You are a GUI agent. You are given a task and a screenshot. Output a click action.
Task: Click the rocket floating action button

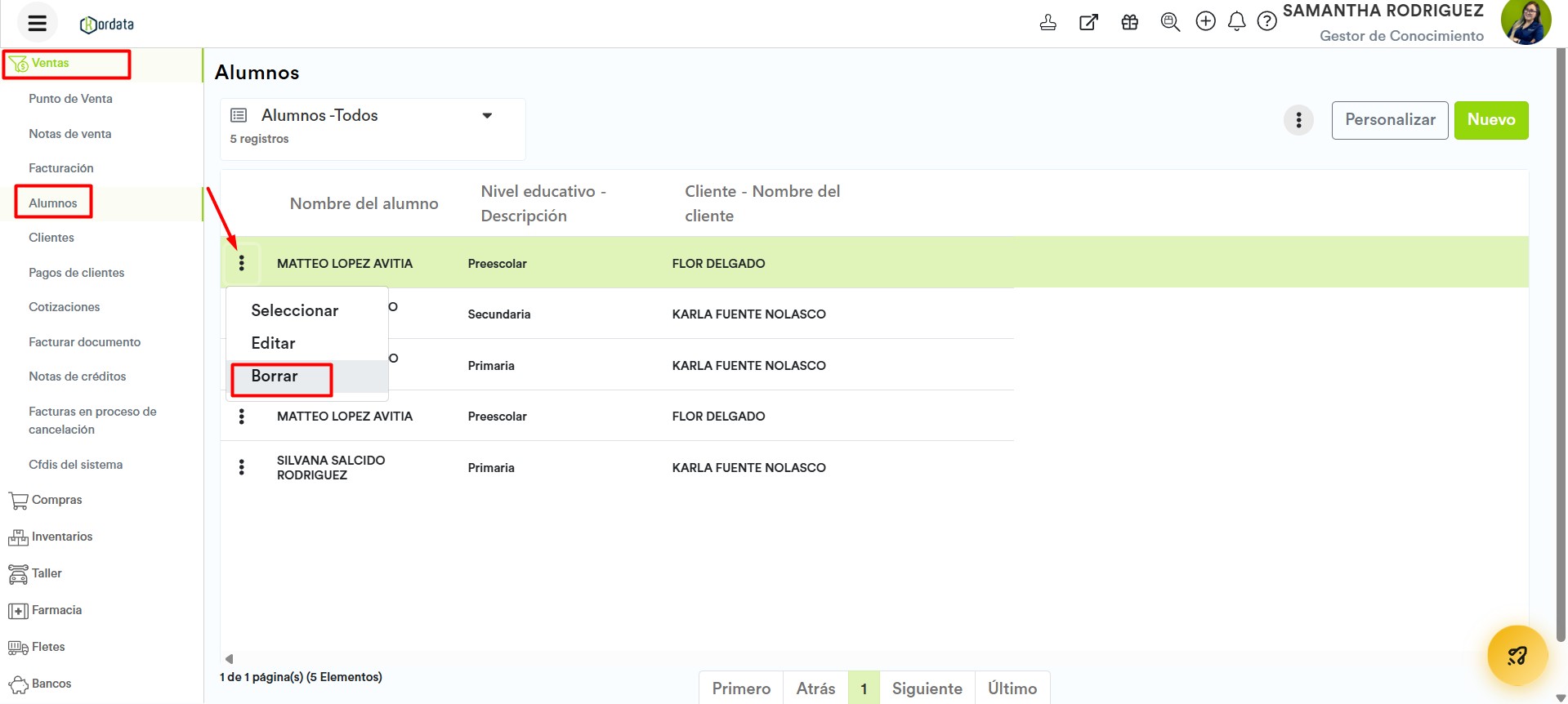point(1517,655)
